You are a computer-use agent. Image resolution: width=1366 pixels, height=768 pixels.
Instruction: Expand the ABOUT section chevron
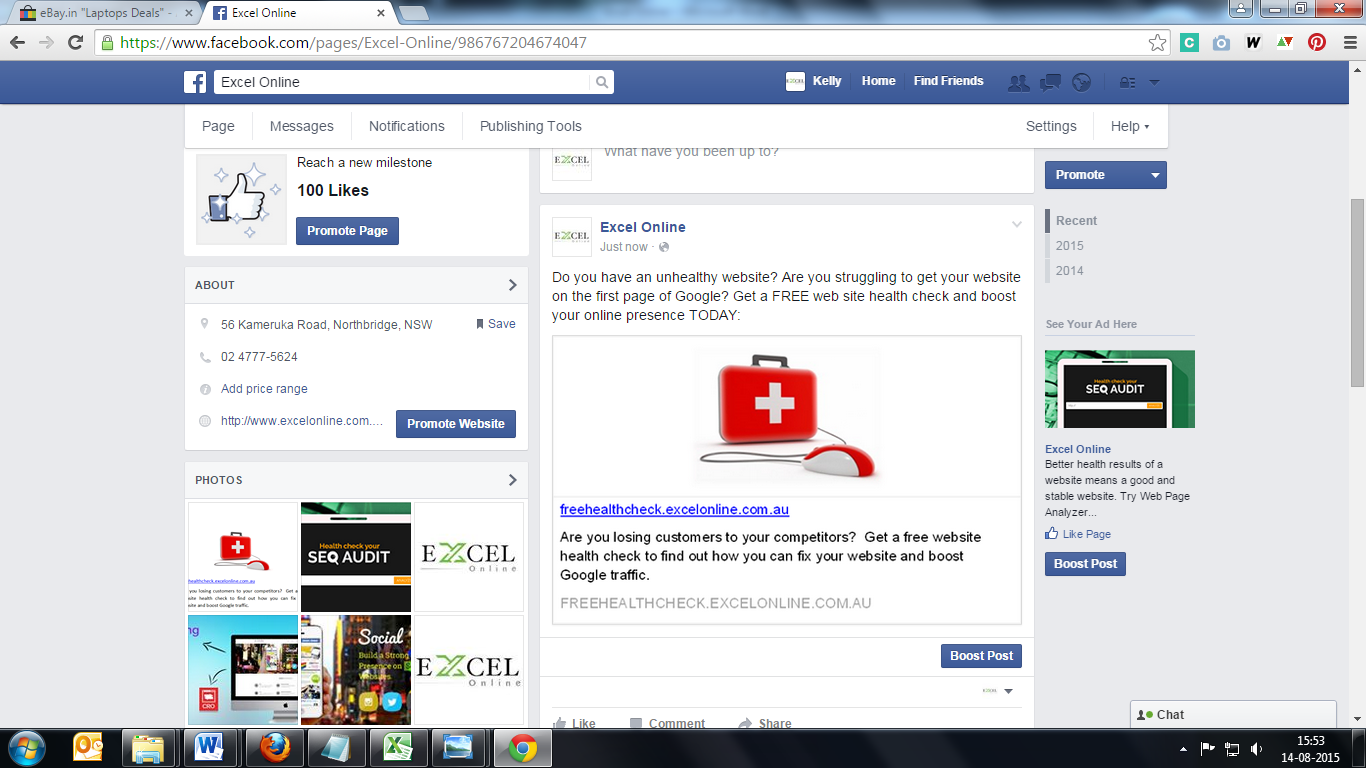coord(512,285)
